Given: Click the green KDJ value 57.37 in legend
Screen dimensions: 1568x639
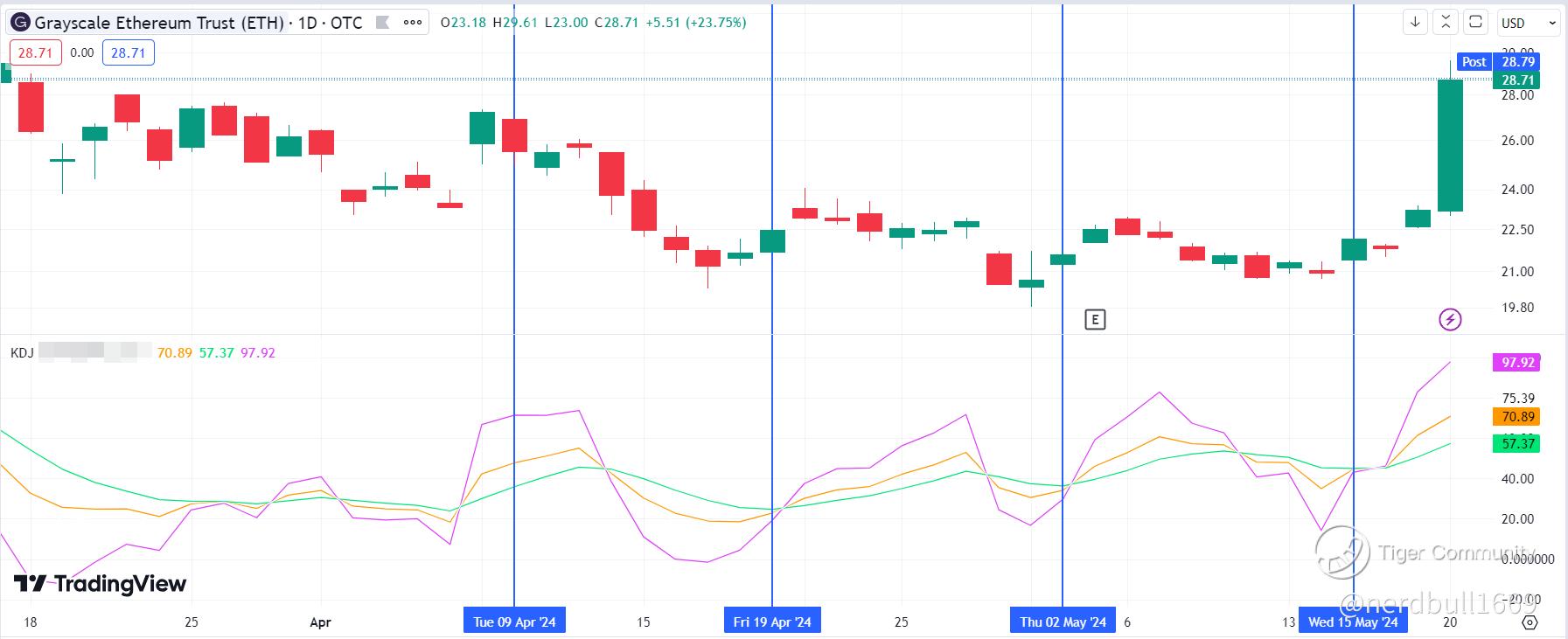Looking at the screenshot, I should (x=216, y=353).
